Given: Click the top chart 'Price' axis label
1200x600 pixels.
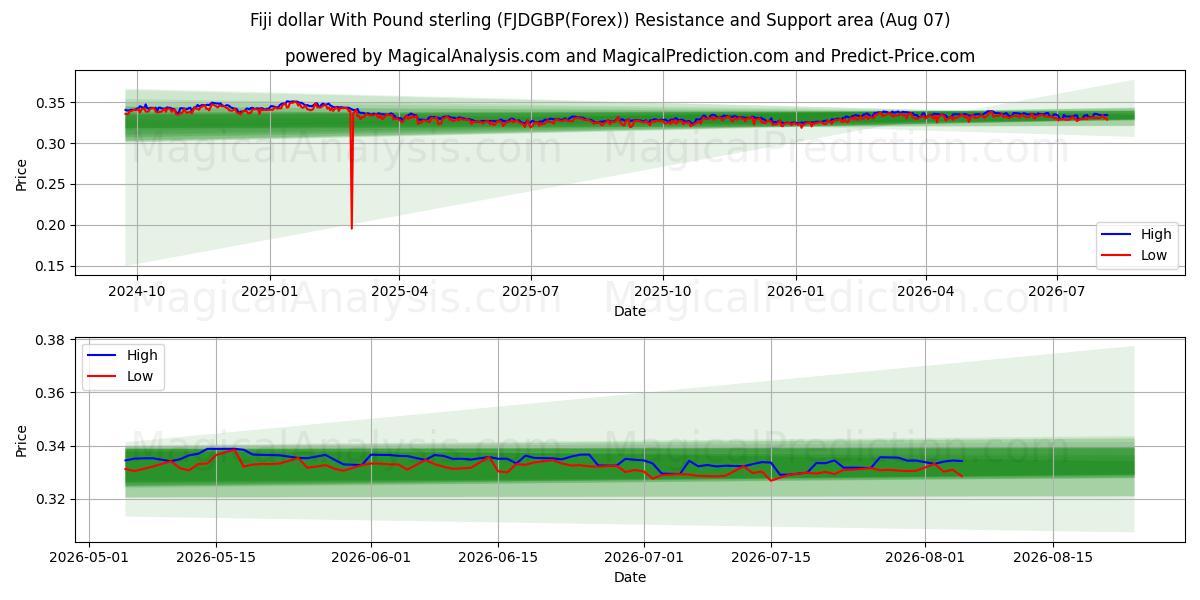Looking at the screenshot, I should (x=22, y=173).
